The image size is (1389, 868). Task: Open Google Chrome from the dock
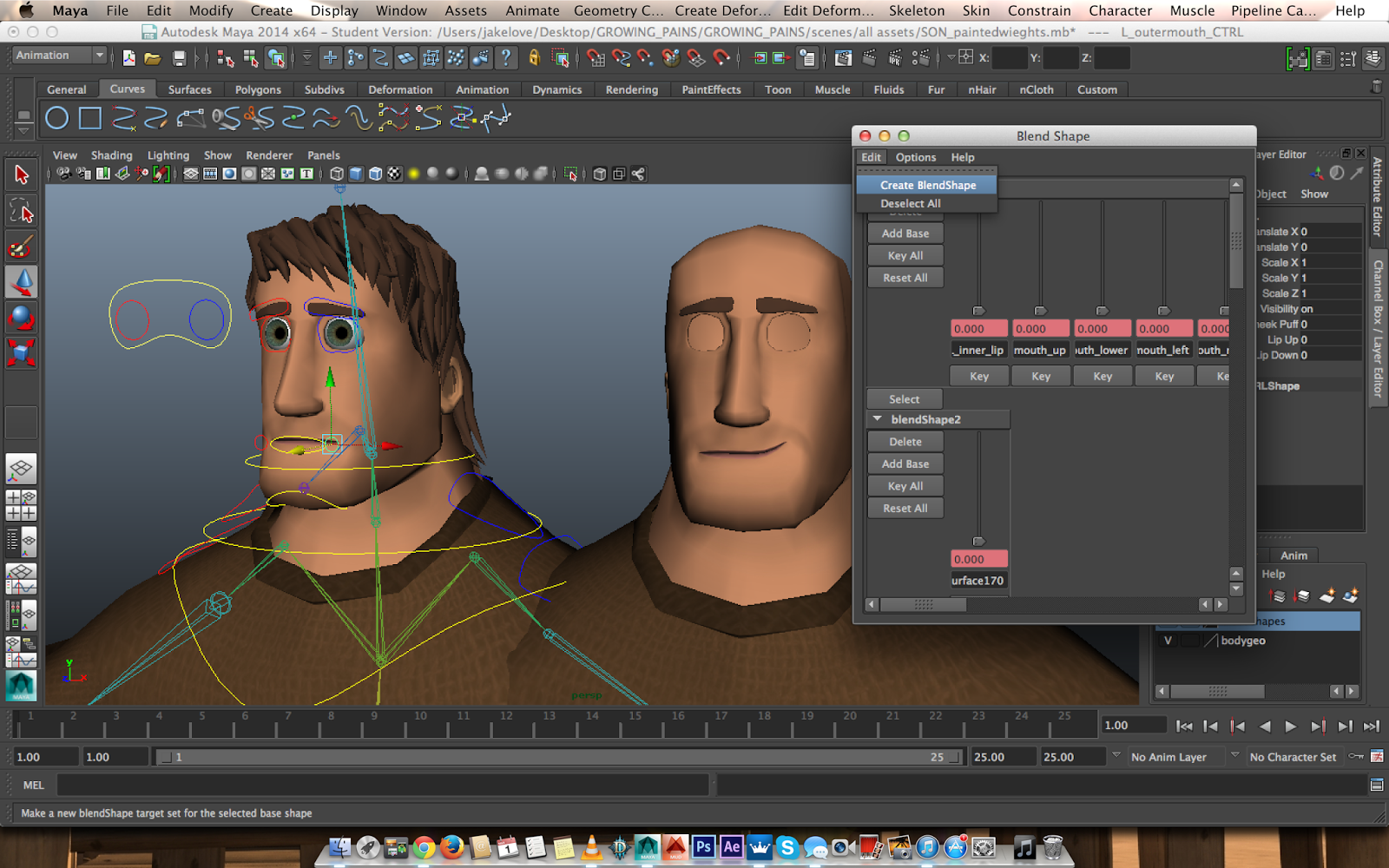tap(424, 847)
